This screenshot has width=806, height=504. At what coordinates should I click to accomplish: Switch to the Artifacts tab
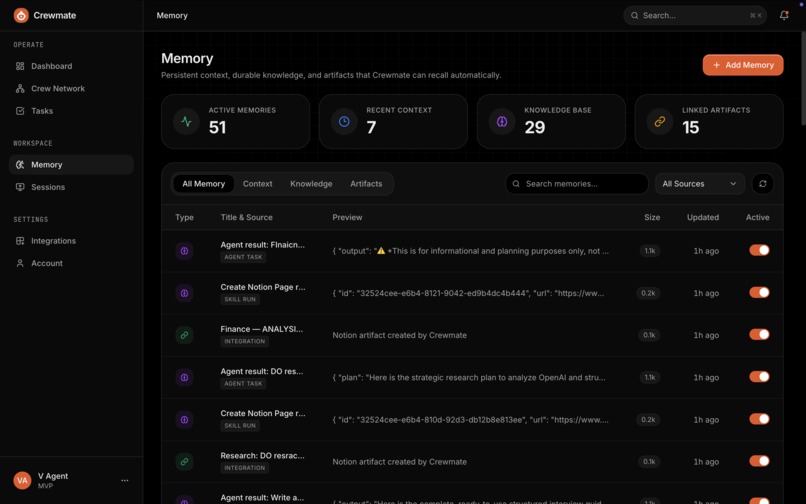point(366,184)
